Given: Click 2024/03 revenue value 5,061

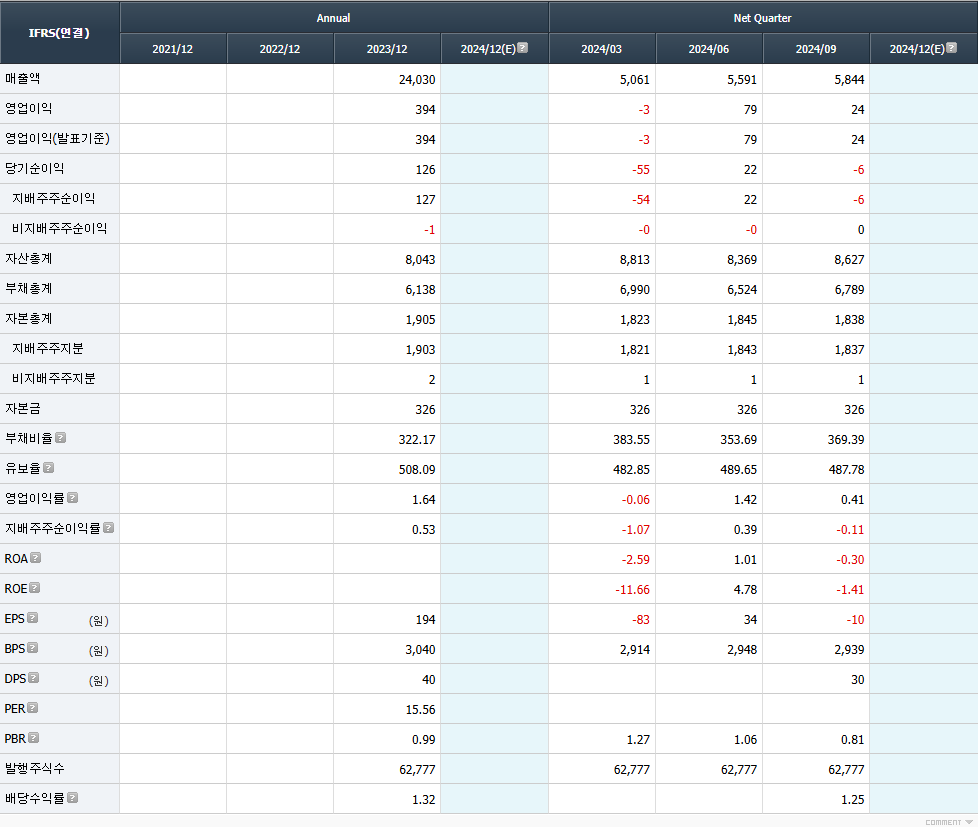Looking at the screenshot, I should 635,80.
